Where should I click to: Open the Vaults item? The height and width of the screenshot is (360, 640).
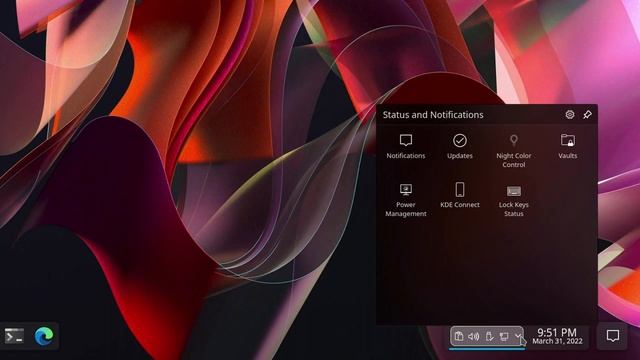point(567,147)
